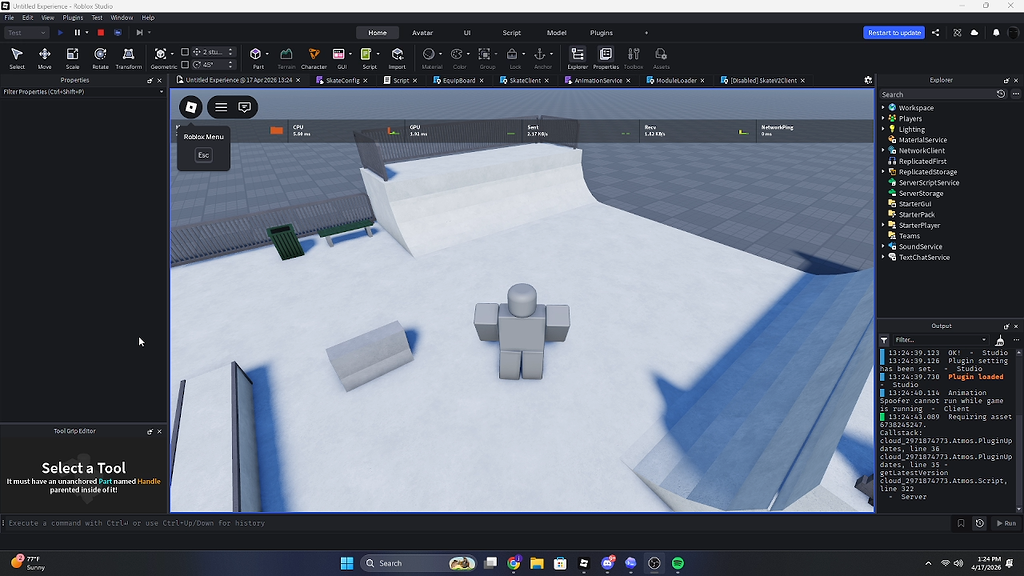Image resolution: width=1024 pixels, height=576 pixels.
Task: Open the in-game chat bubble icon
Action: coord(245,107)
